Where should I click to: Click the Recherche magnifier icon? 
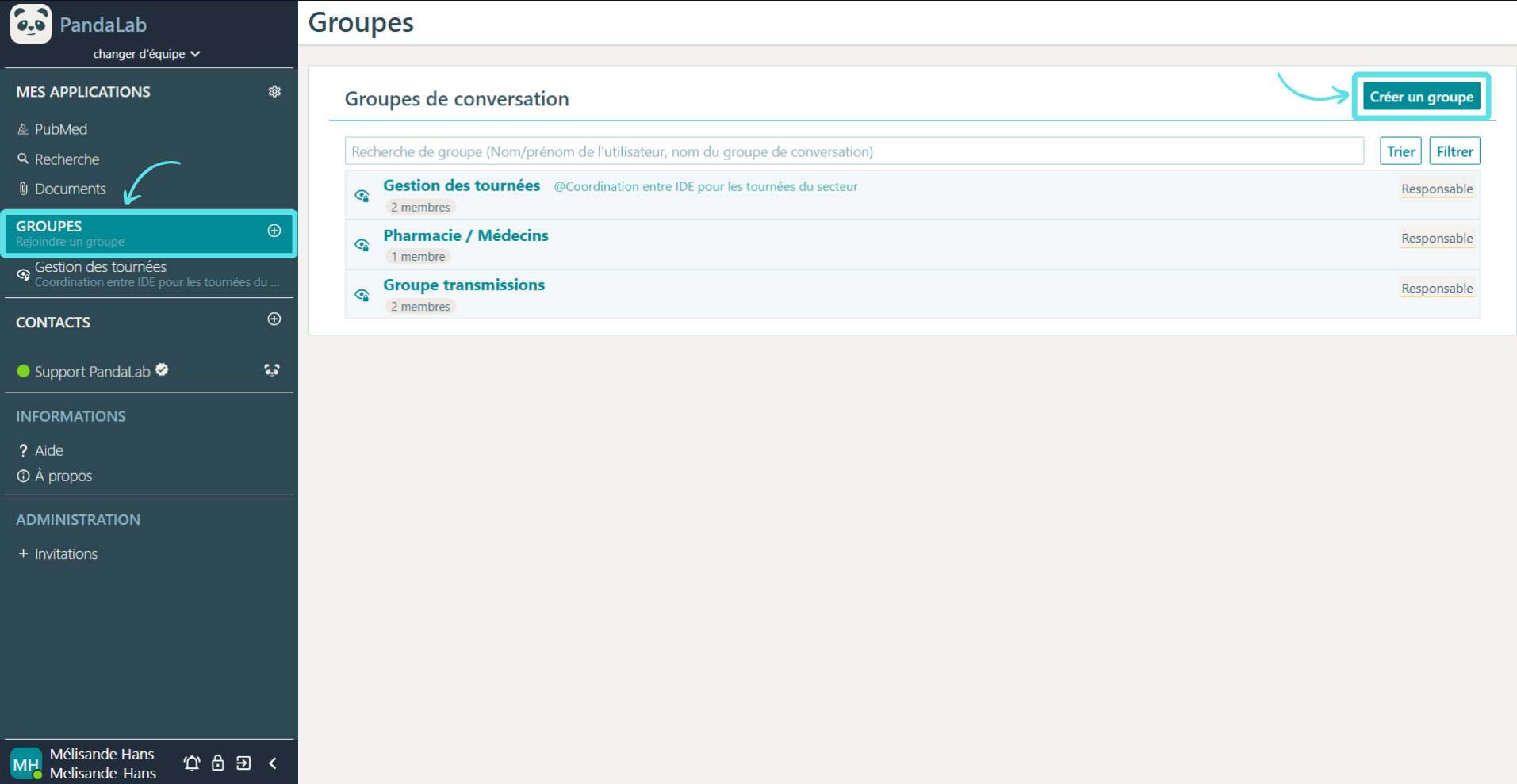(x=23, y=159)
